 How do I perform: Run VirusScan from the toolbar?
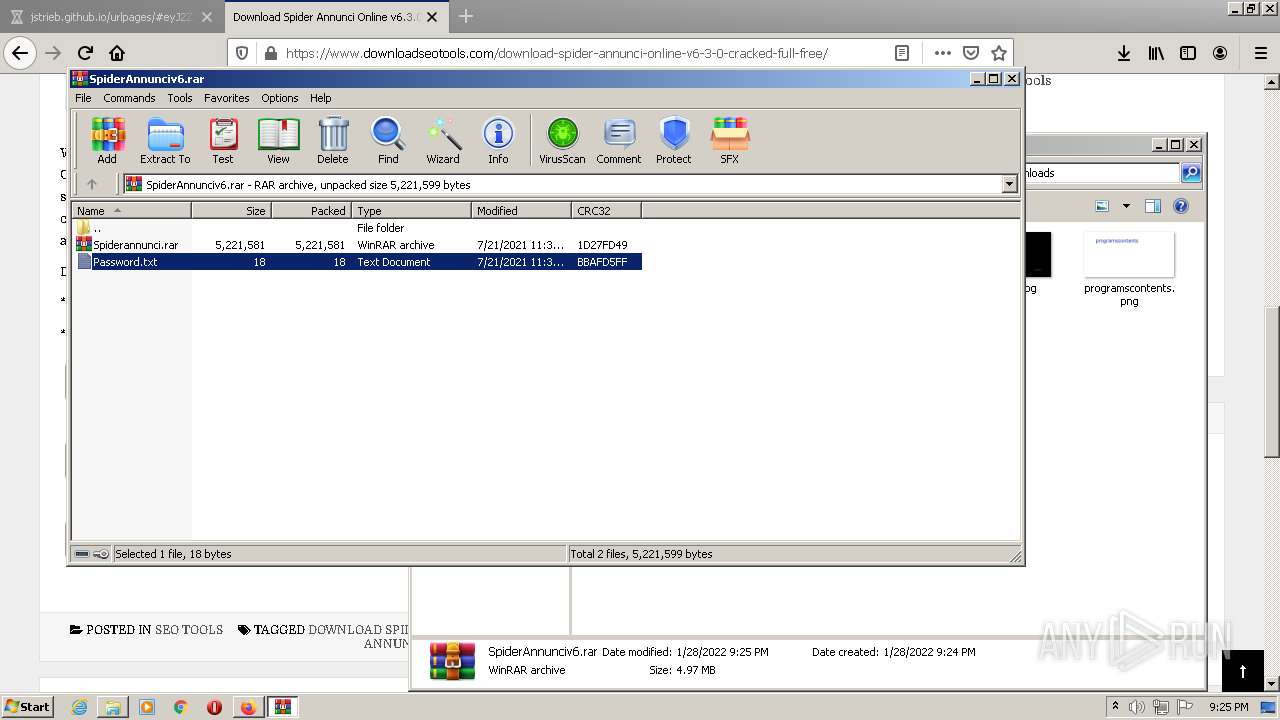point(562,140)
